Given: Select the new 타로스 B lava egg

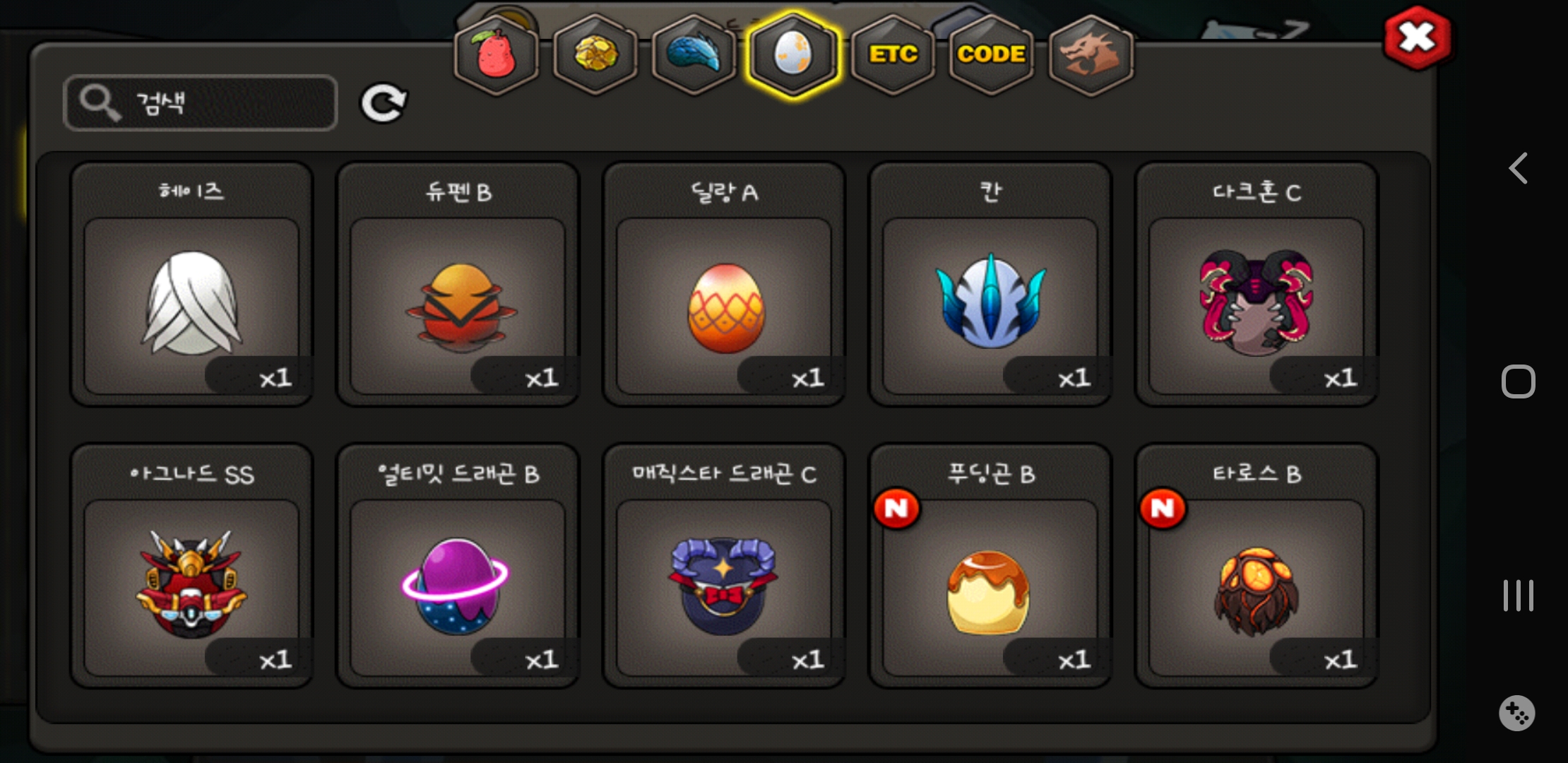Looking at the screenshot, I should coord(1257,566).
